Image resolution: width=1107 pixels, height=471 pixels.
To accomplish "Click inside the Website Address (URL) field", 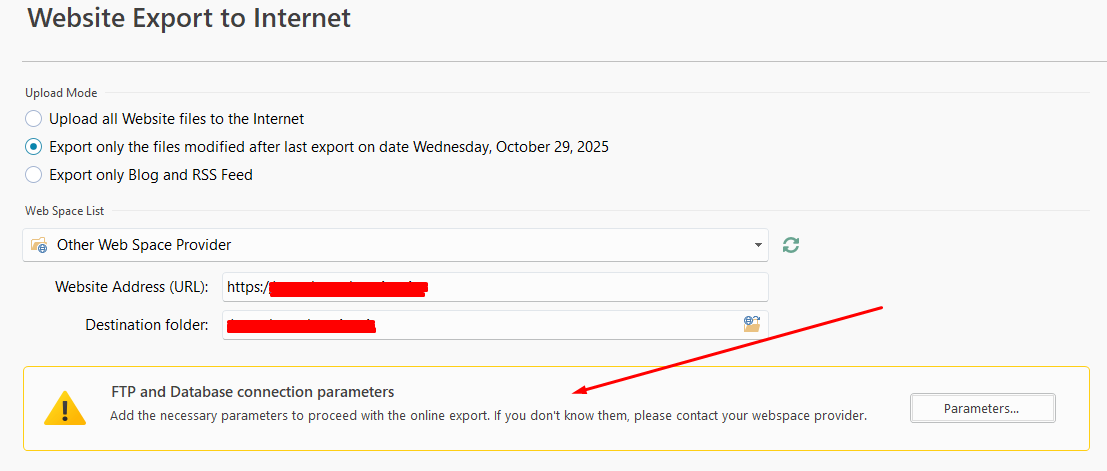I will 600,287.
